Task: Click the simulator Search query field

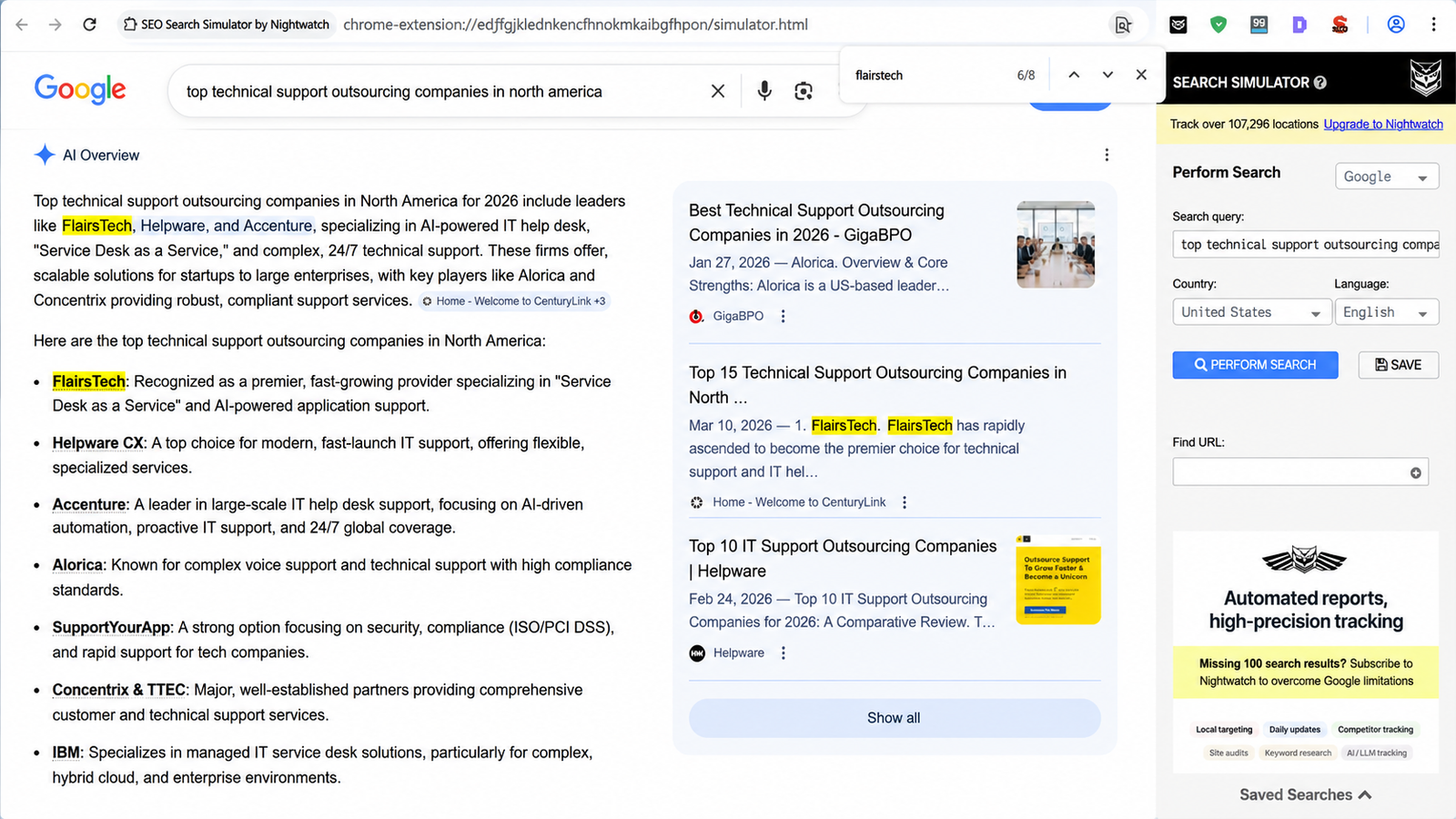Action: tap(1306, 245)
